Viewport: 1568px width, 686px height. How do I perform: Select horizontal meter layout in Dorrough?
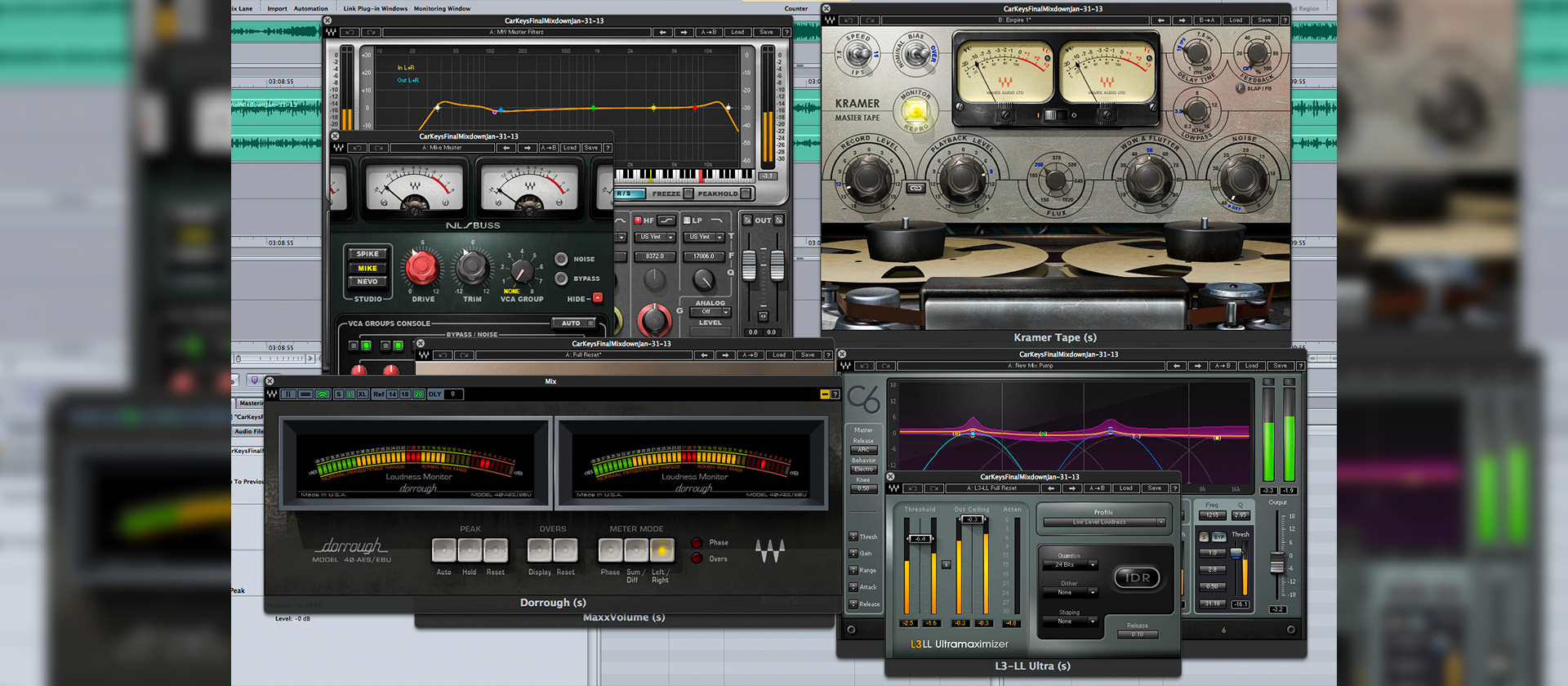[305, 394]
